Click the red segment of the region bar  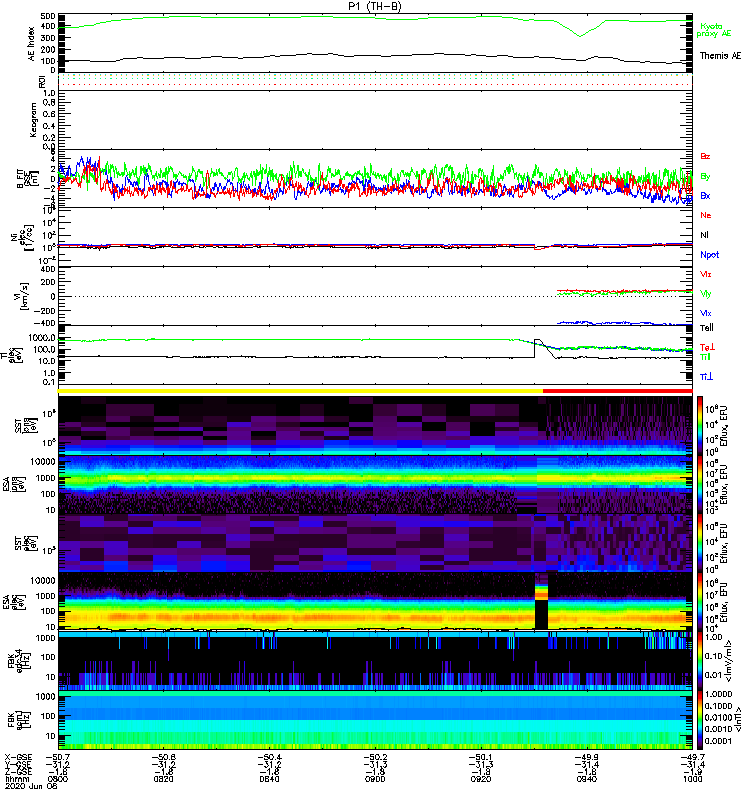pyautogui.click(x=618, y=391)
